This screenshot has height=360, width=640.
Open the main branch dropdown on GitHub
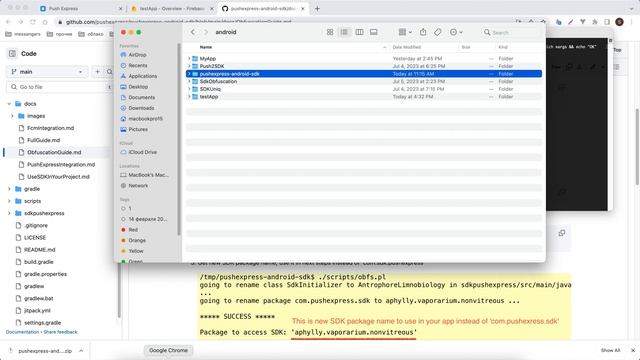(x=47, y=71)
